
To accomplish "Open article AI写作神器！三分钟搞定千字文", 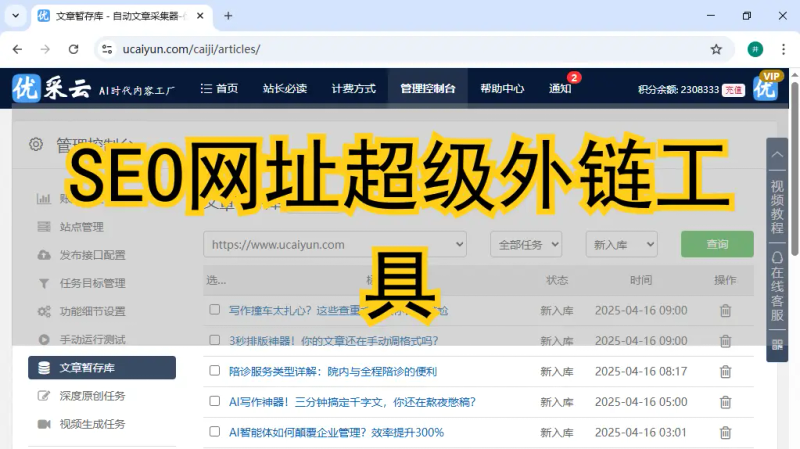I will click(352, 402).
